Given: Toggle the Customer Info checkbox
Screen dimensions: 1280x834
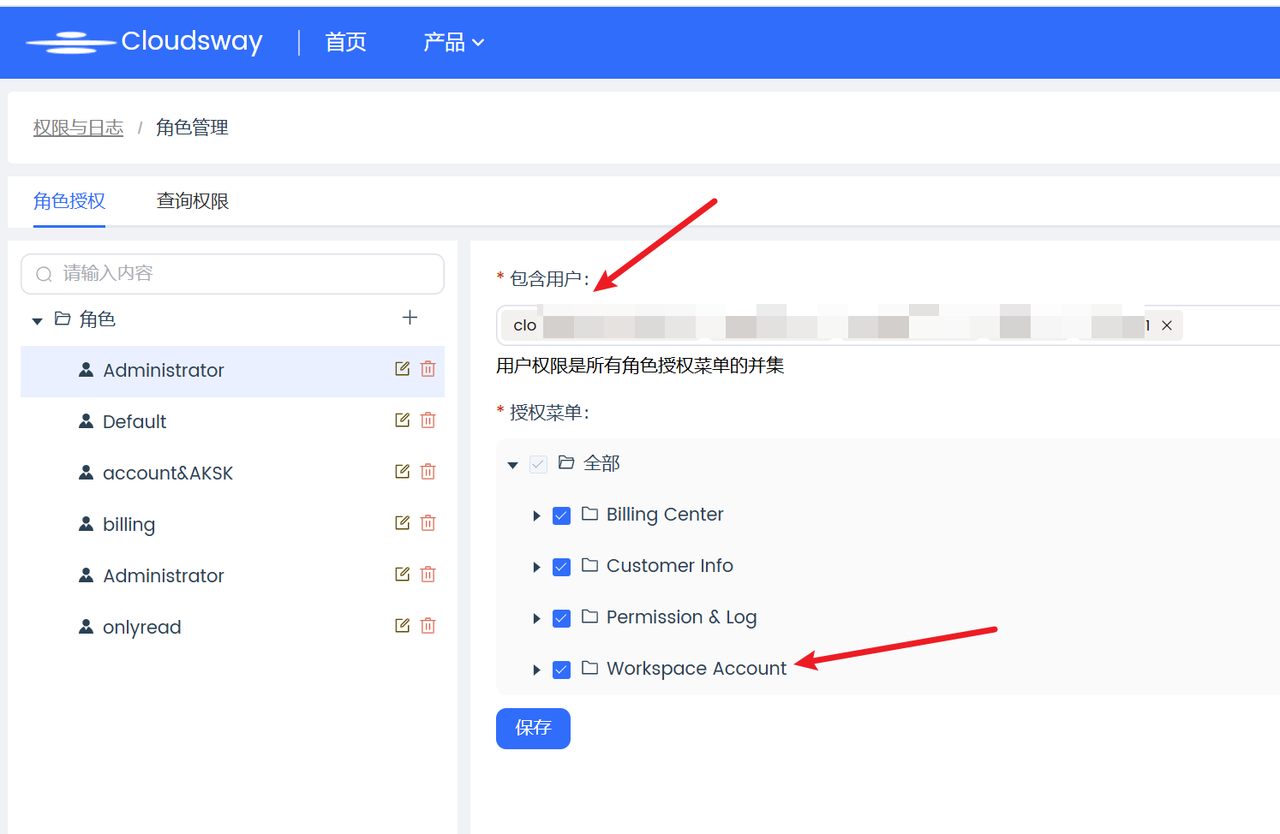Looking at the screenshot, I should [x=562, y=567].
